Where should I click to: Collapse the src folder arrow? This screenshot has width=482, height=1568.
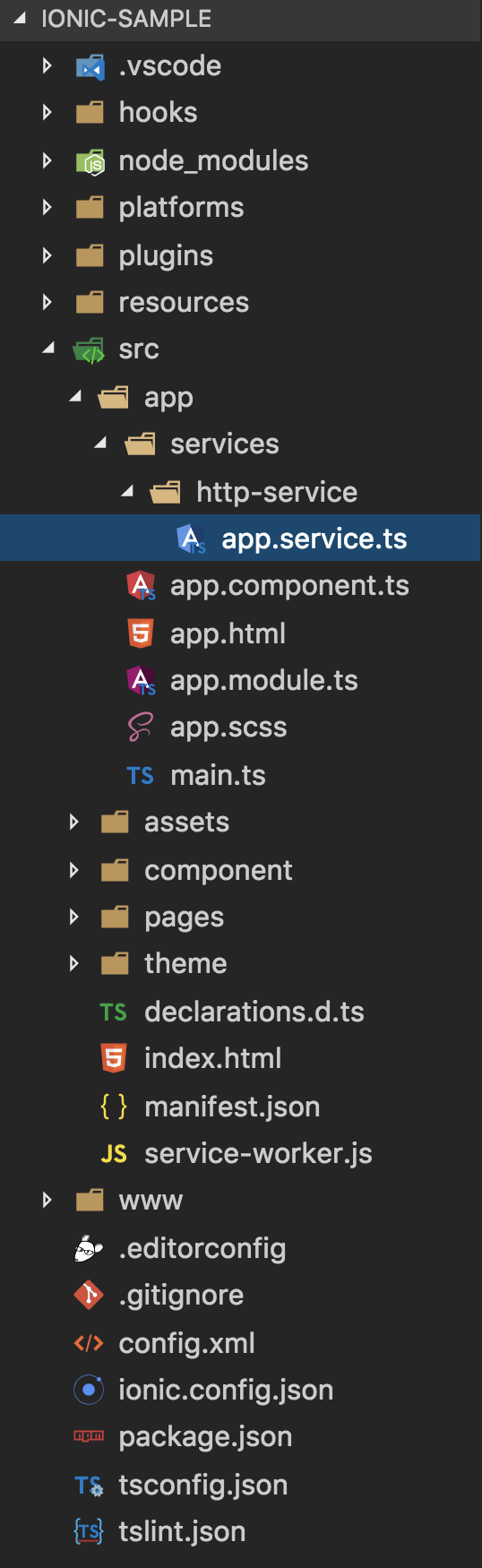pos(48,348)
